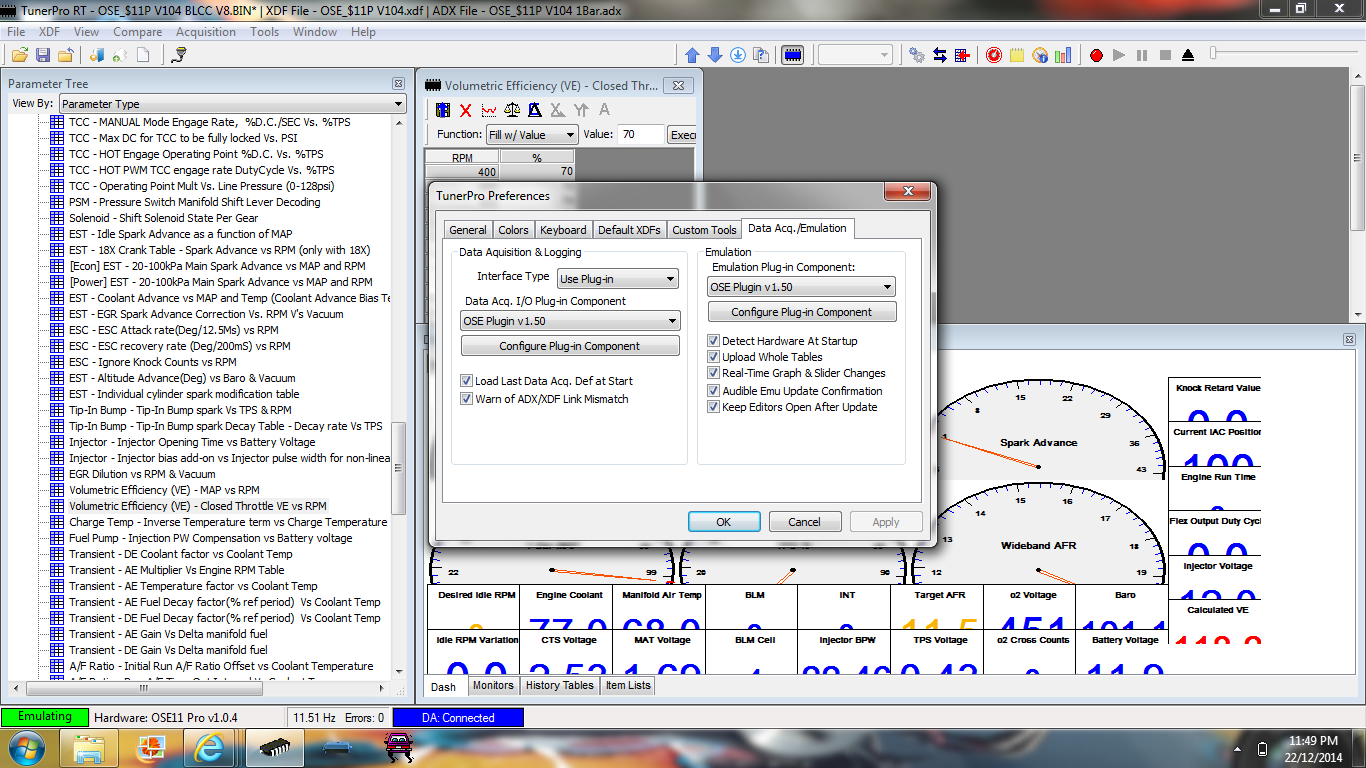Open Emulation Plug-in Component dropdown
This screenshot has height=768, width=1366.
click(801, 287)
